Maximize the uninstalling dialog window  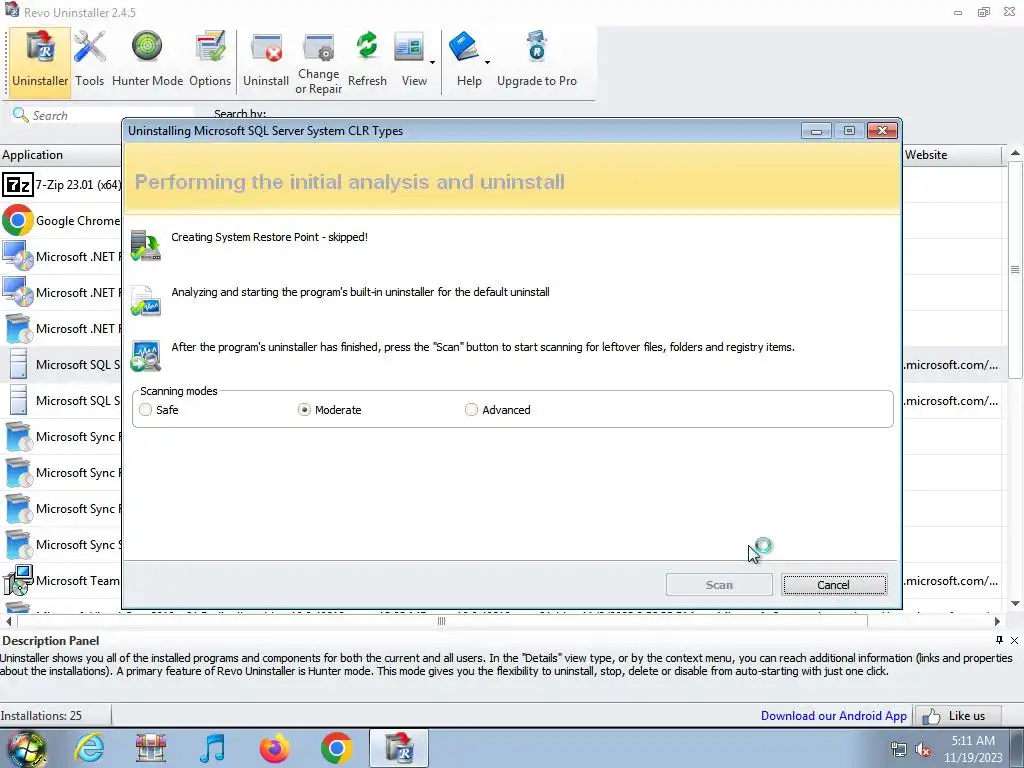coord(849,131)
